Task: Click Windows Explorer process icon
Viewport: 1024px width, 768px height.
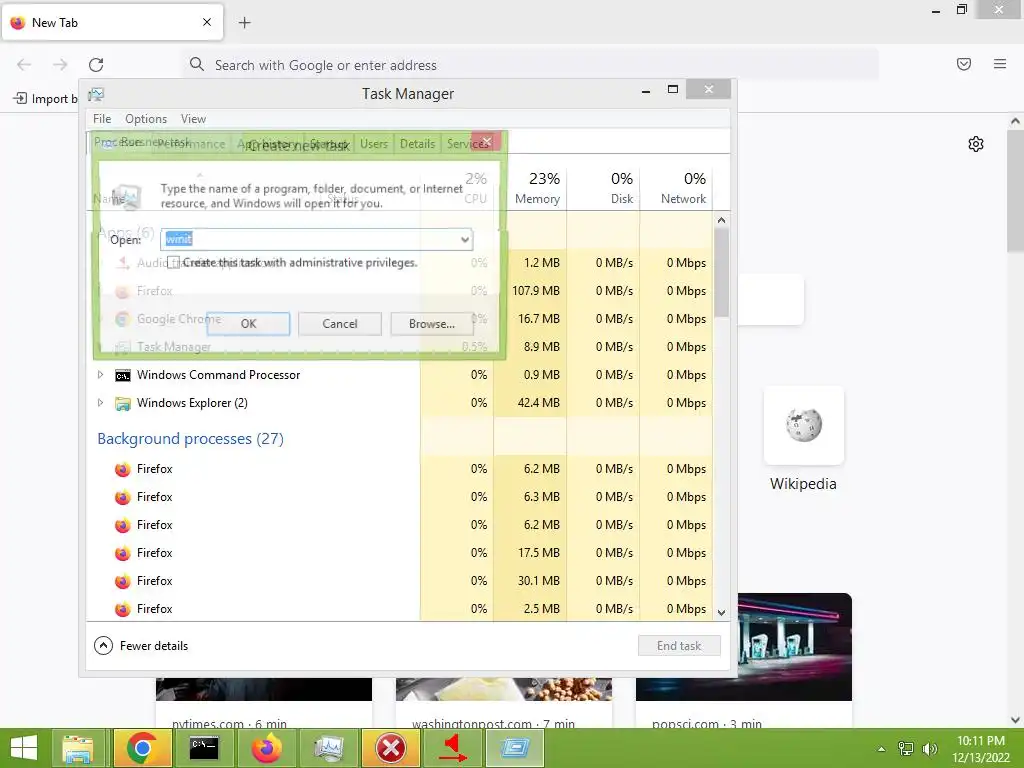Action: click(x=123, y=404)
